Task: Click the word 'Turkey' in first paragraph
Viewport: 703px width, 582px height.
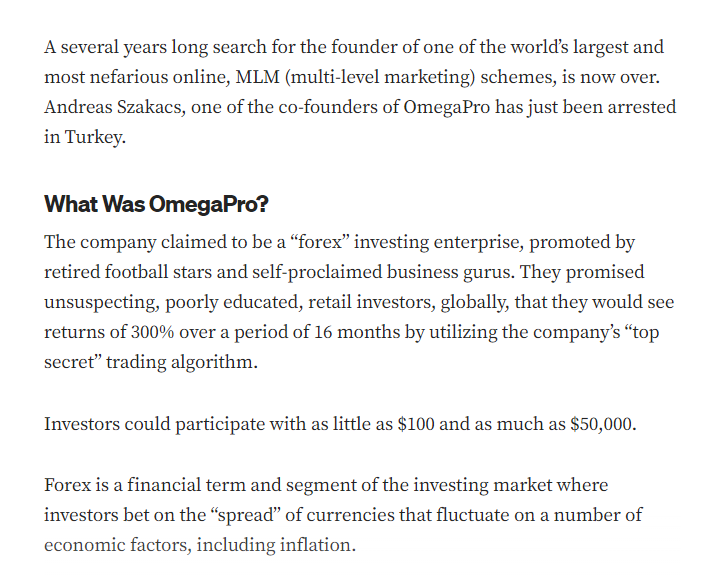Action: [x=95, y=137]
